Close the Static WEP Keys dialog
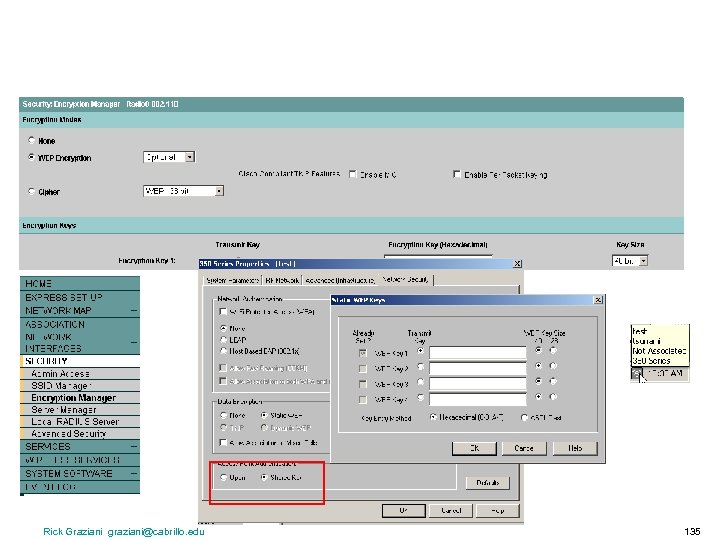The height and width of the screenshot is (540, 720). pos(598,300)
